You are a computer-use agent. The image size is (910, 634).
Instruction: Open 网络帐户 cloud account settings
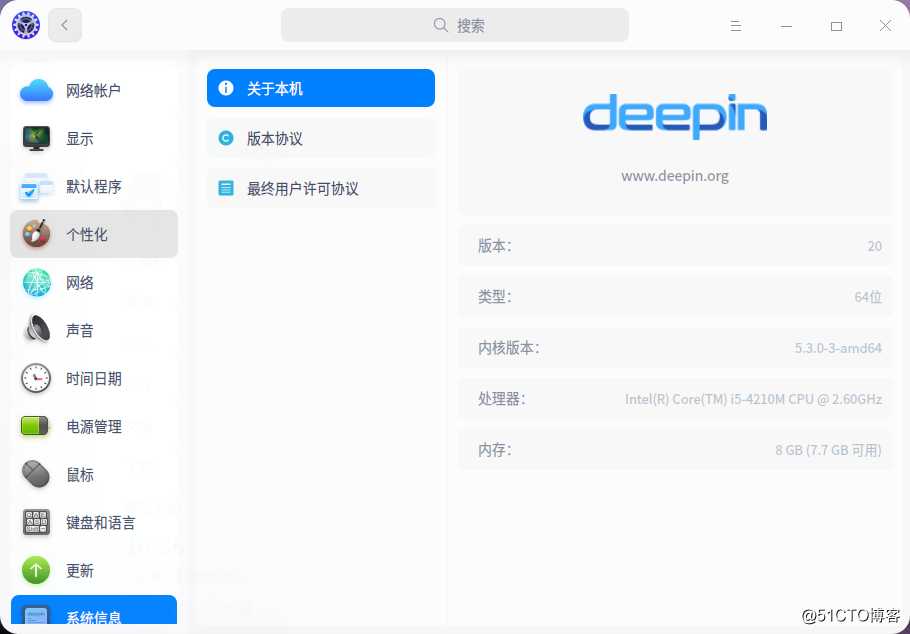[x=94, y=91]
